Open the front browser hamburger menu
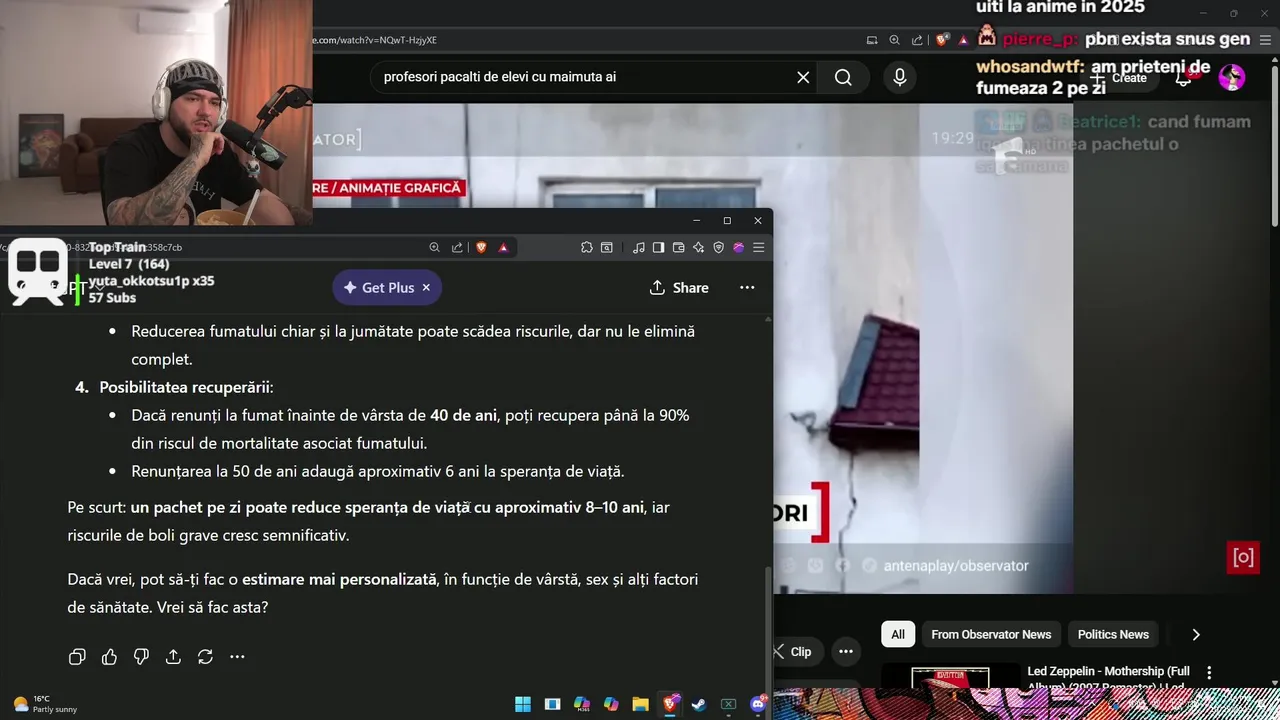 click(759, 248)
